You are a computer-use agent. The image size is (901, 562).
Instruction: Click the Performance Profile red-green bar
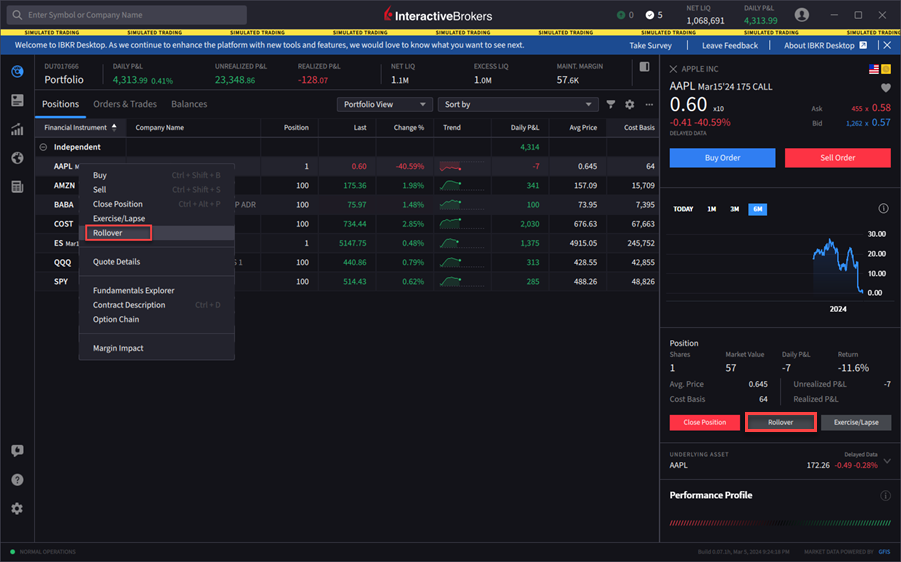click(780, 523)
